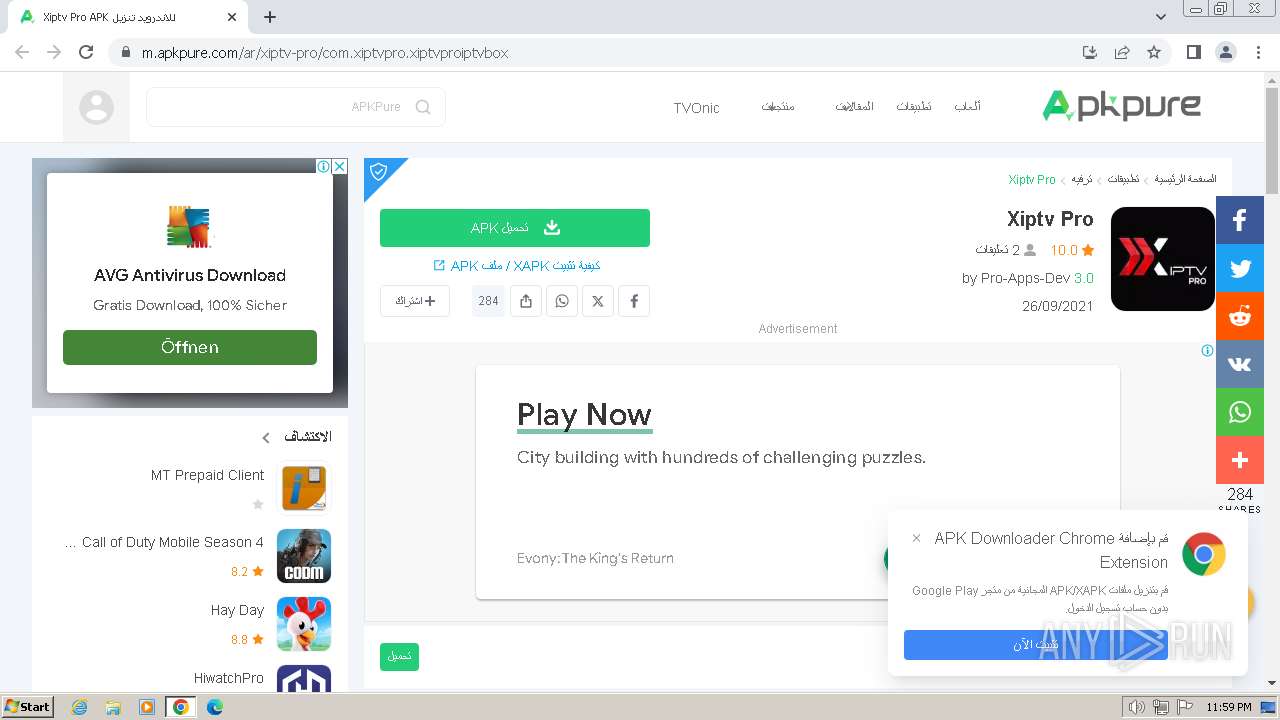
Task: Close the AVG advertisement with X icon
Action: (340, 166)
